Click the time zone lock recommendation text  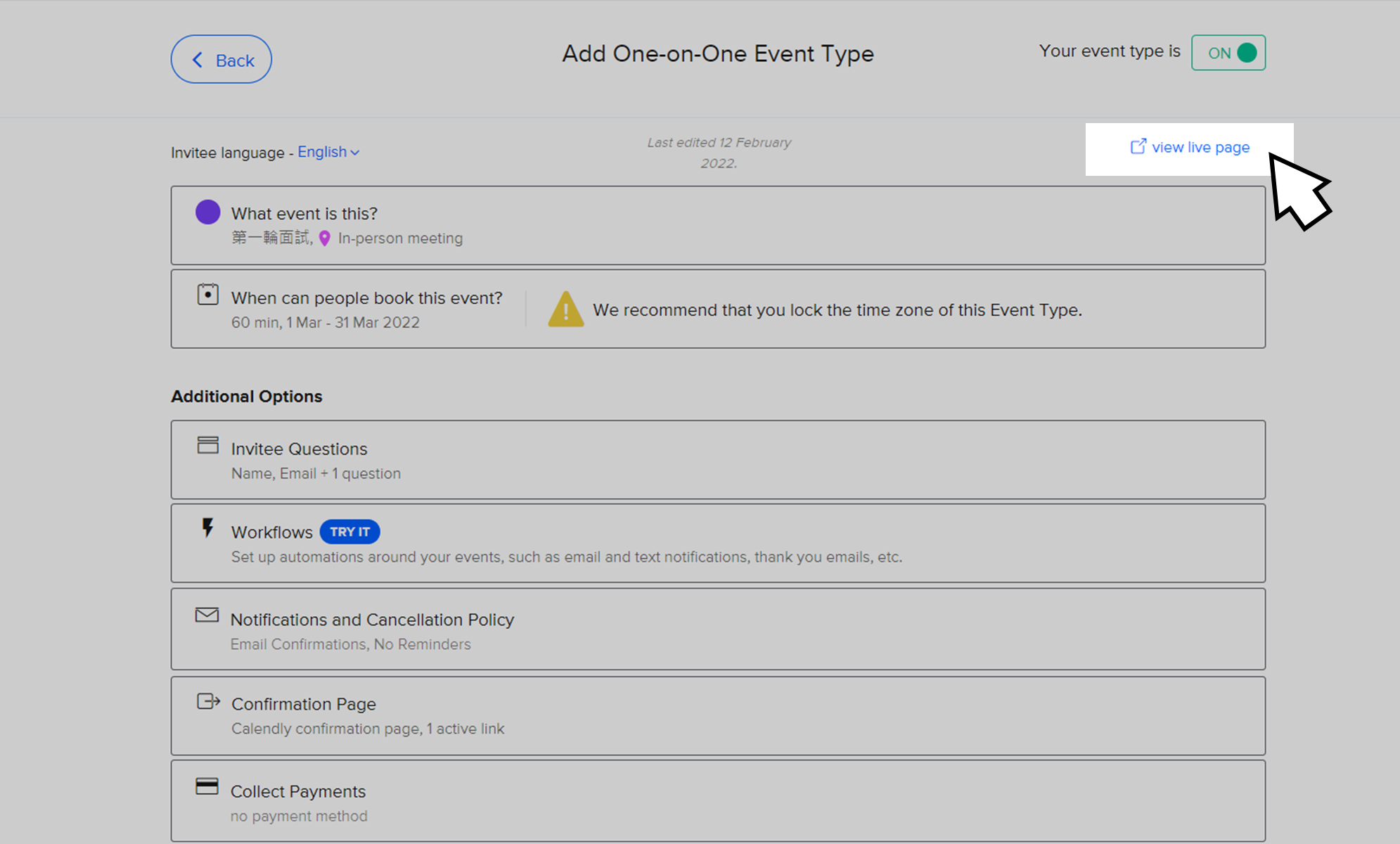pyautogui.click(x=837, y=310)
